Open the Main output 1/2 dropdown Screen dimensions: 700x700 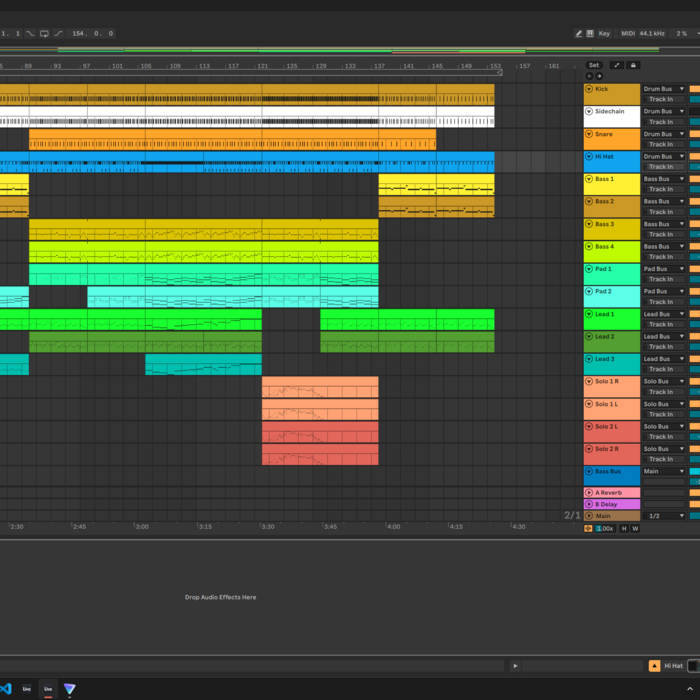pyautogui.click(x=664, y=516)
